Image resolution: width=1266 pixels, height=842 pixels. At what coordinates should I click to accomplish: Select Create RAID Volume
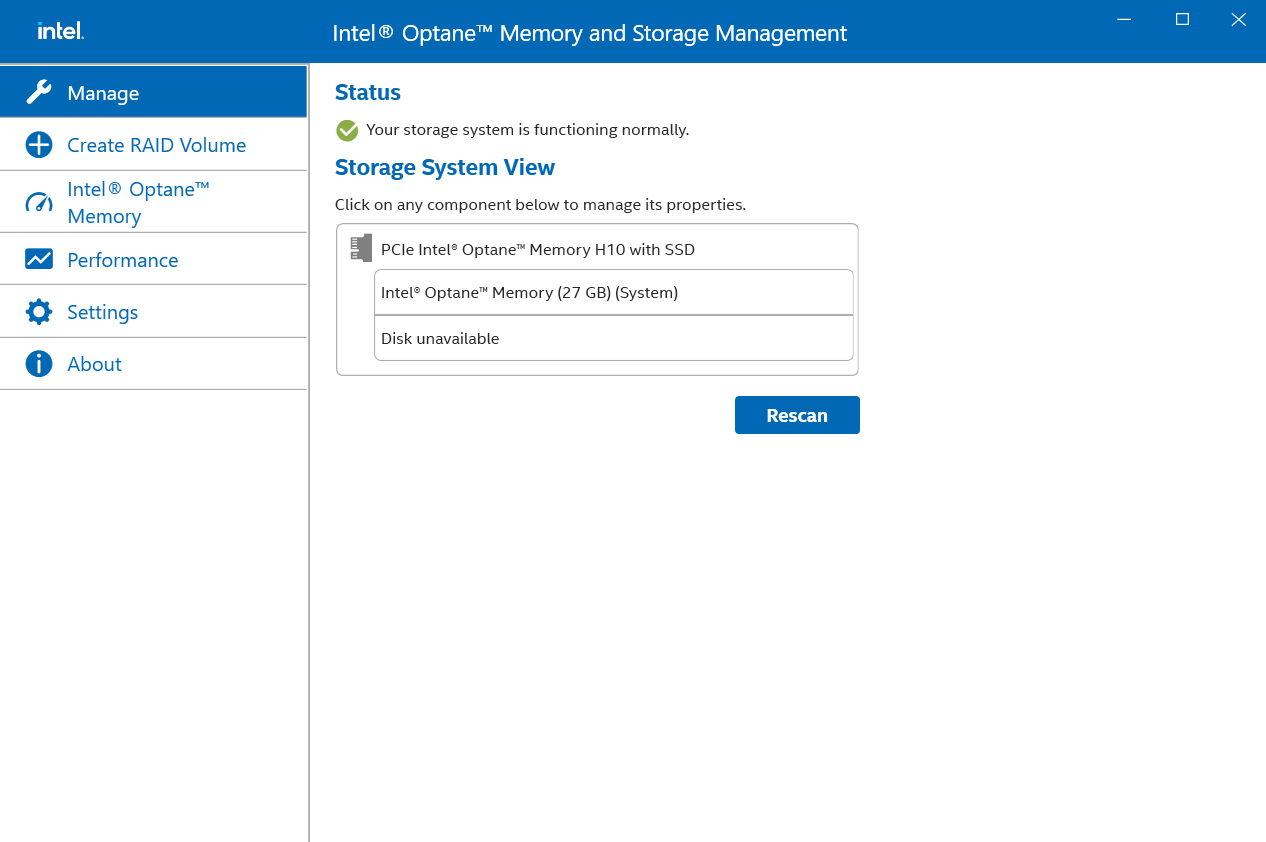click(156, 144)
